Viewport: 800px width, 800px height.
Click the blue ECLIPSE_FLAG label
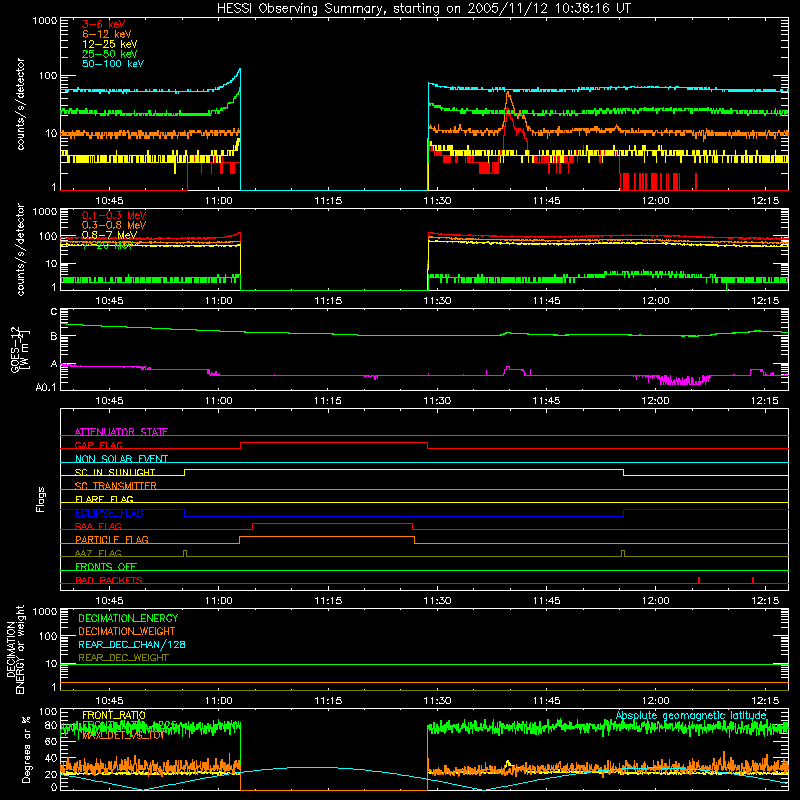(109, 513)
